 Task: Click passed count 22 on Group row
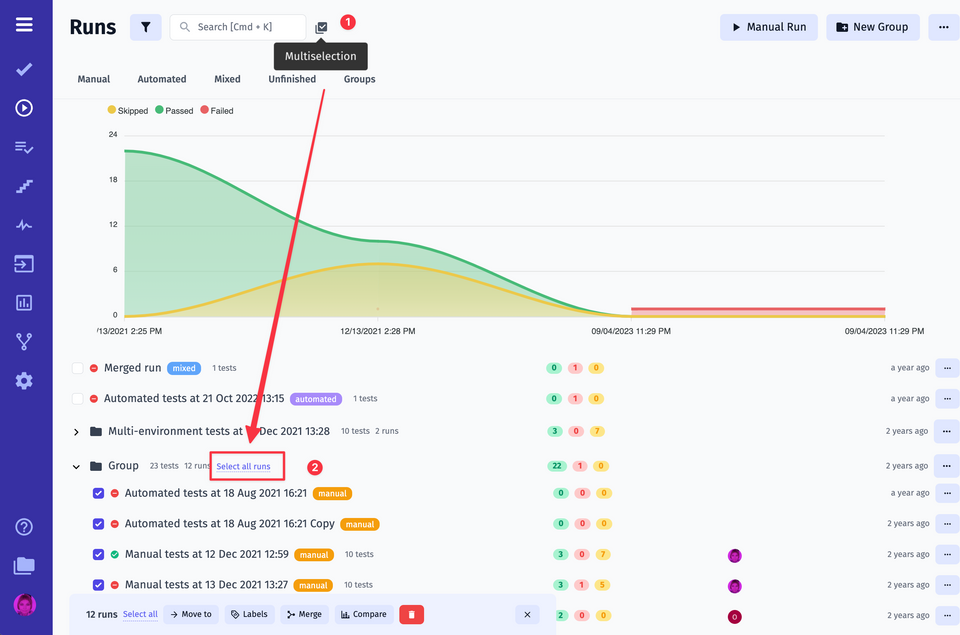[x=557, y=466]
